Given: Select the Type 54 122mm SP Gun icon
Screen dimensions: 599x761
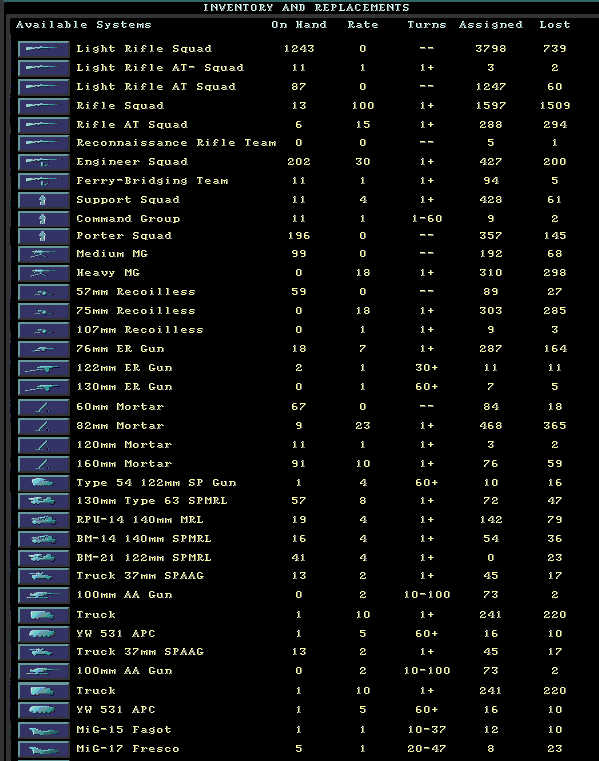Looking at the screenshot, I should [44, 483].
